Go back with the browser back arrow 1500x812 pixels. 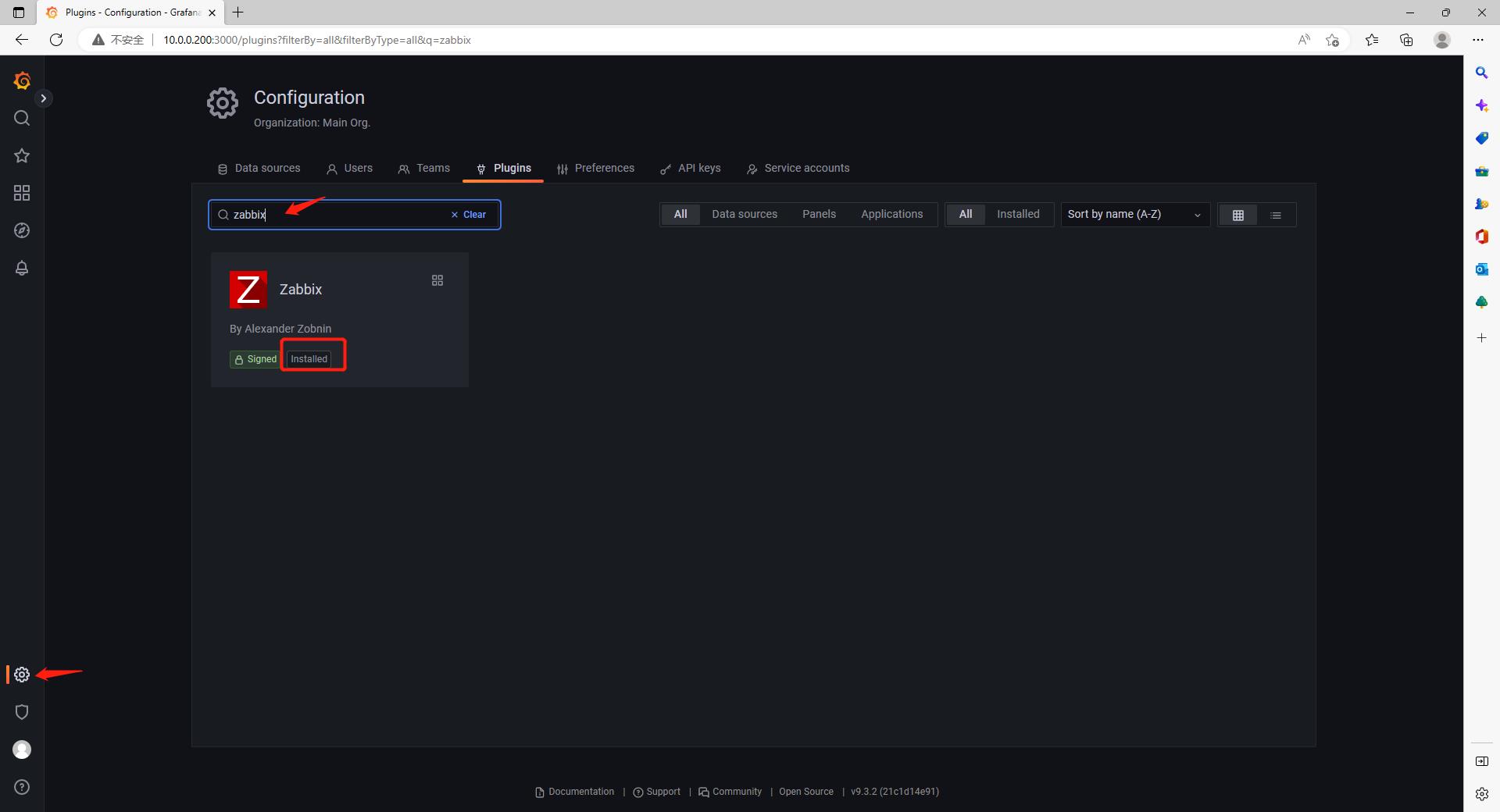pos(22,40)
